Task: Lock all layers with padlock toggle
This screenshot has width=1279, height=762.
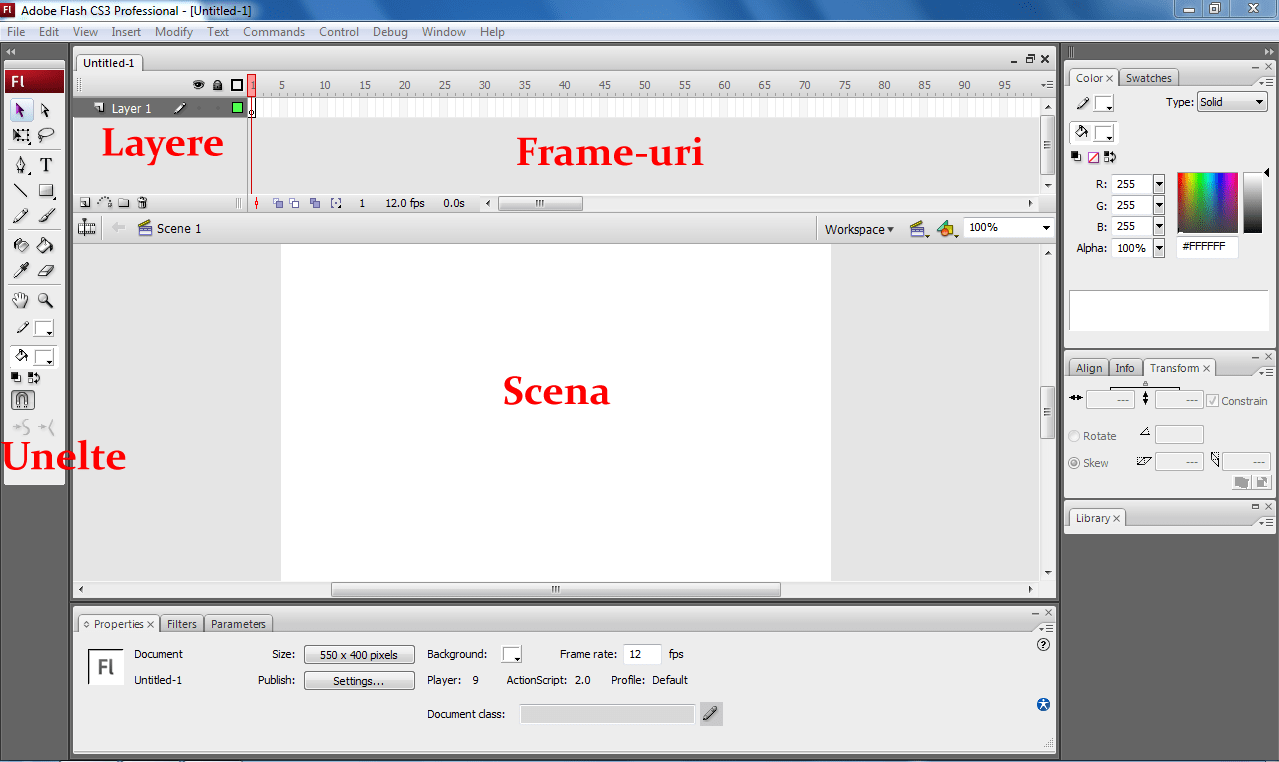Action: tap(217, 85)
